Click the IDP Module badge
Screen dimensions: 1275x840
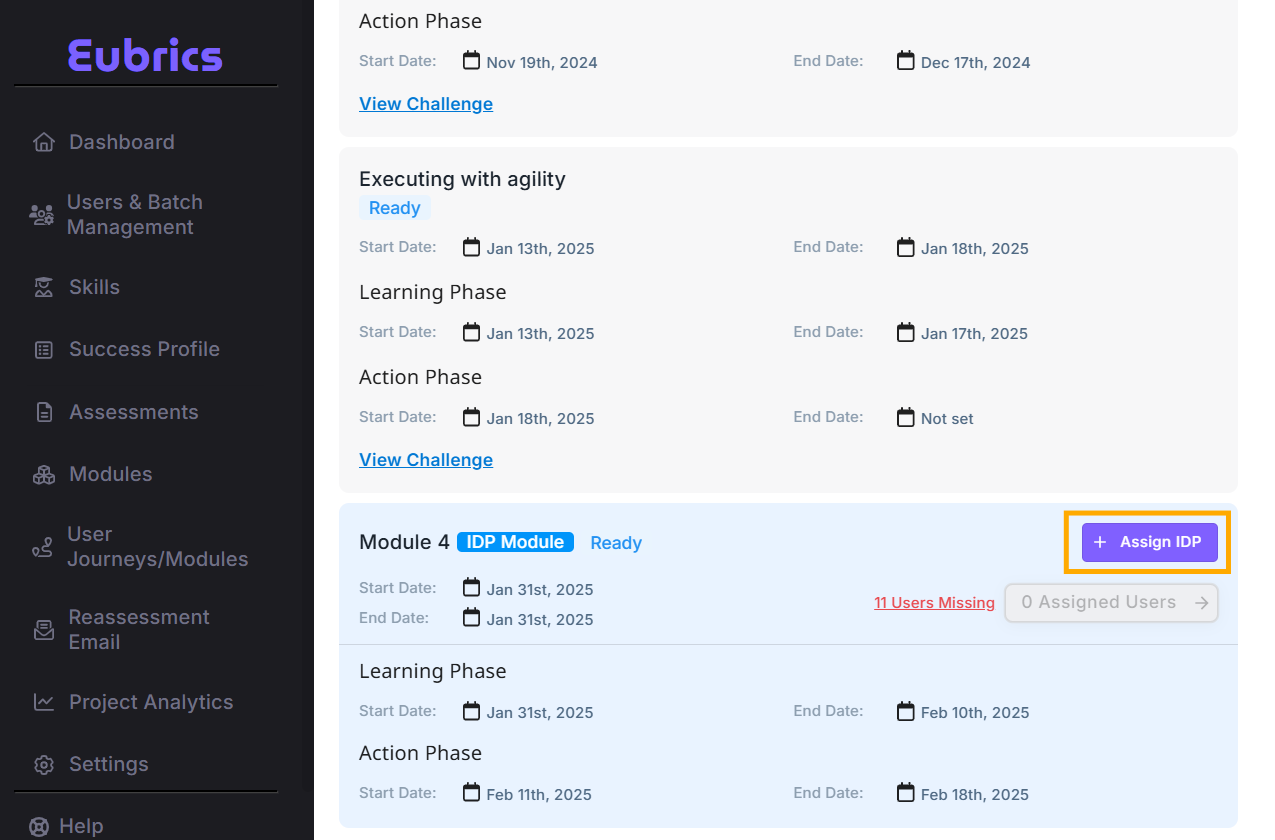[x=515, y=542]
